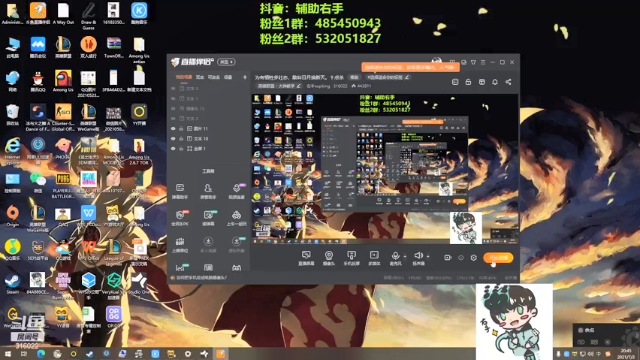Toggle visibility of the first source row
Viewport: 640px width, 360px height.
173,89
